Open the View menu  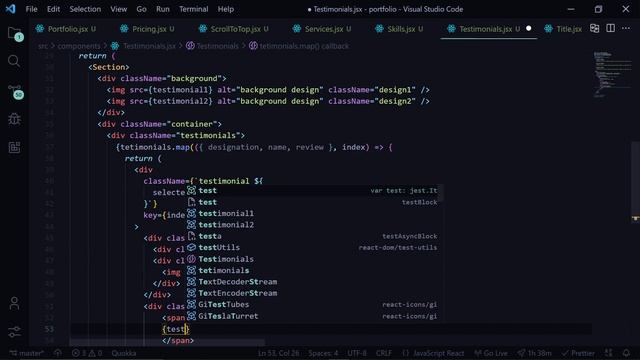click(118, 9)
